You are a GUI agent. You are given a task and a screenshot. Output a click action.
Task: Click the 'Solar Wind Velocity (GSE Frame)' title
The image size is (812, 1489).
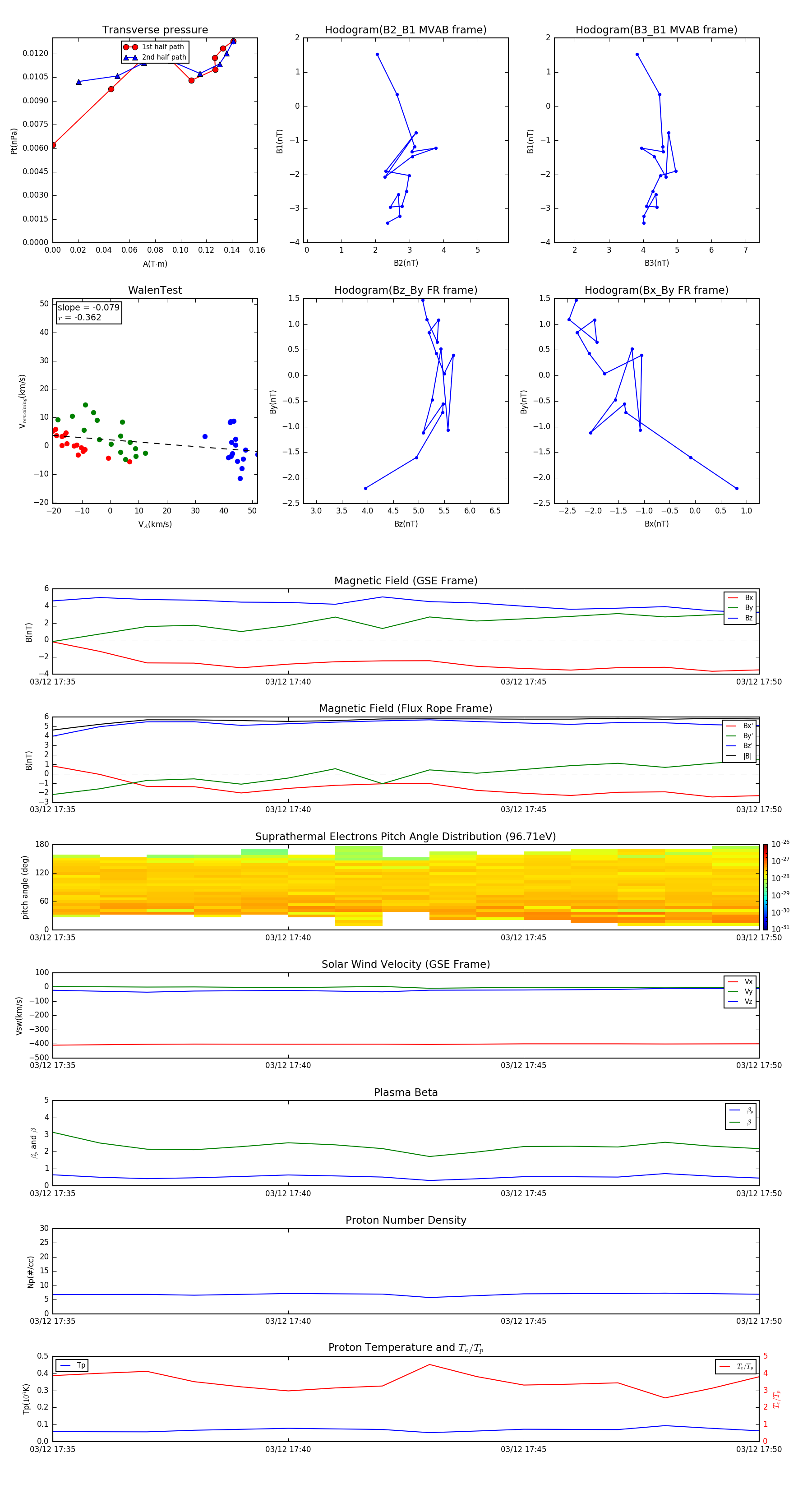(406, 965)
